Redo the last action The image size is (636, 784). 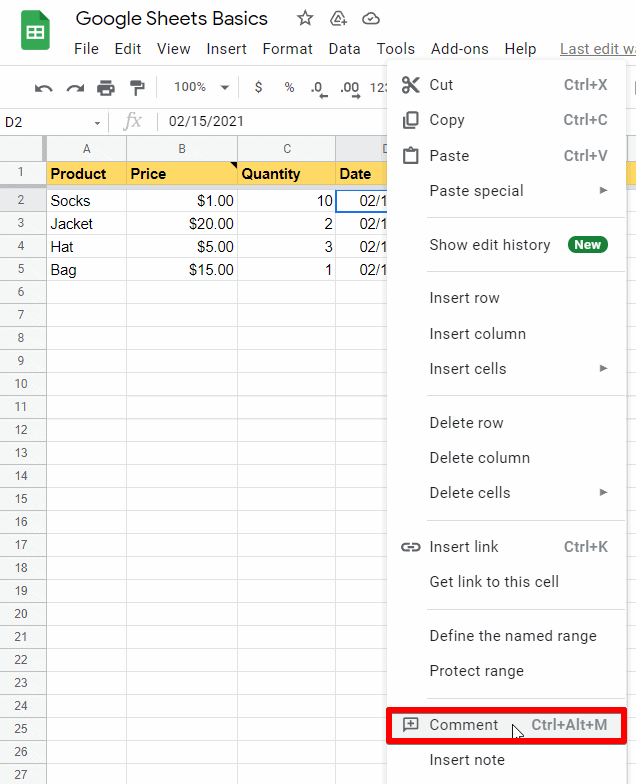click(x=75, y=88)
